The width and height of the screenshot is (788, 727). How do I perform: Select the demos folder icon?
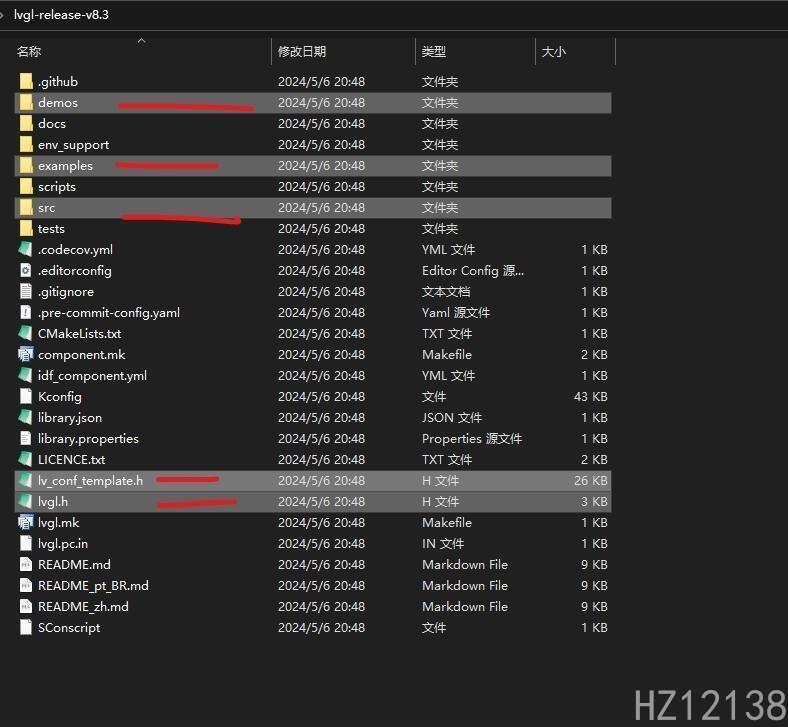26,102
